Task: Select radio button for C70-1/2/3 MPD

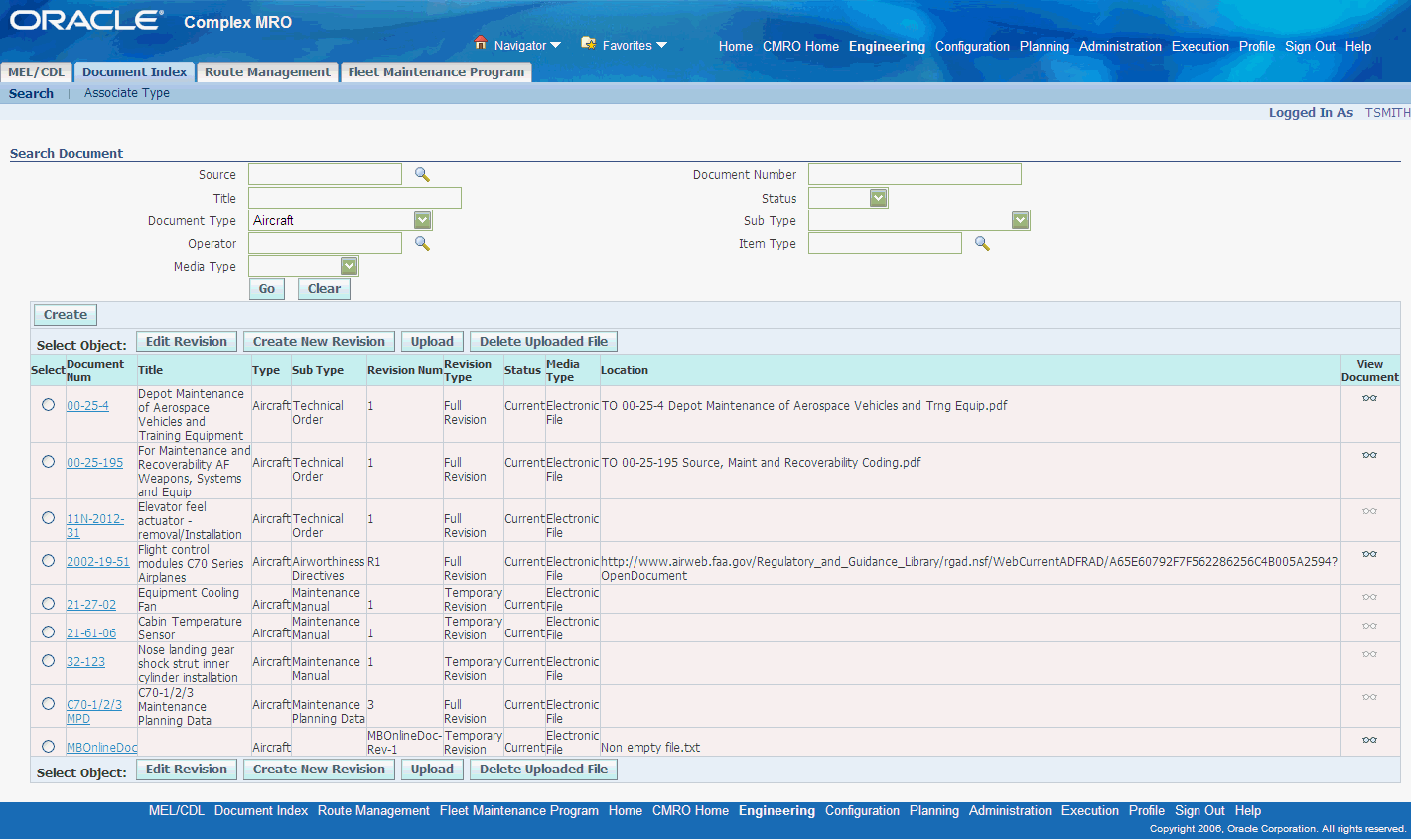Action: coord(48,704)
